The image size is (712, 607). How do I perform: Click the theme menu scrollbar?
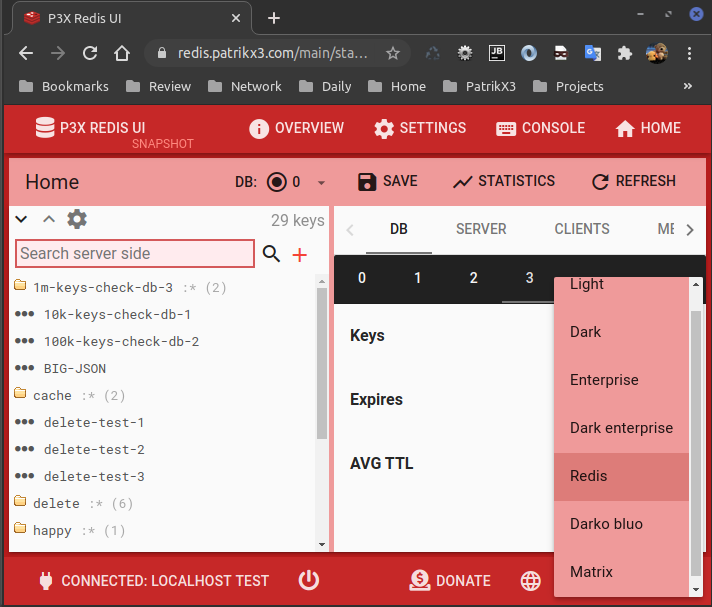(696, 443)
